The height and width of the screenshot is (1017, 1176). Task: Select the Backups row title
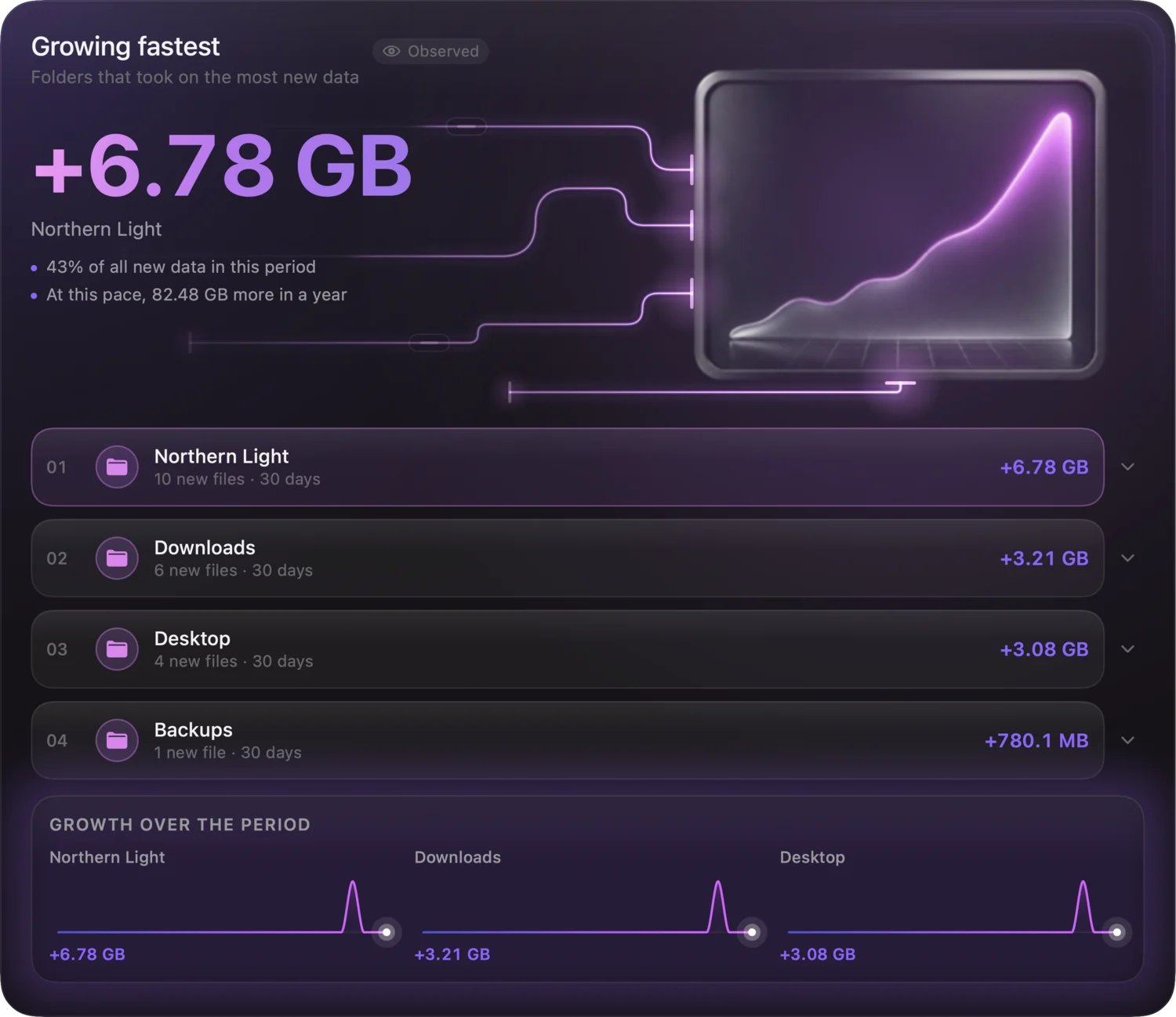pyautogui.click(x=193, y=730)
